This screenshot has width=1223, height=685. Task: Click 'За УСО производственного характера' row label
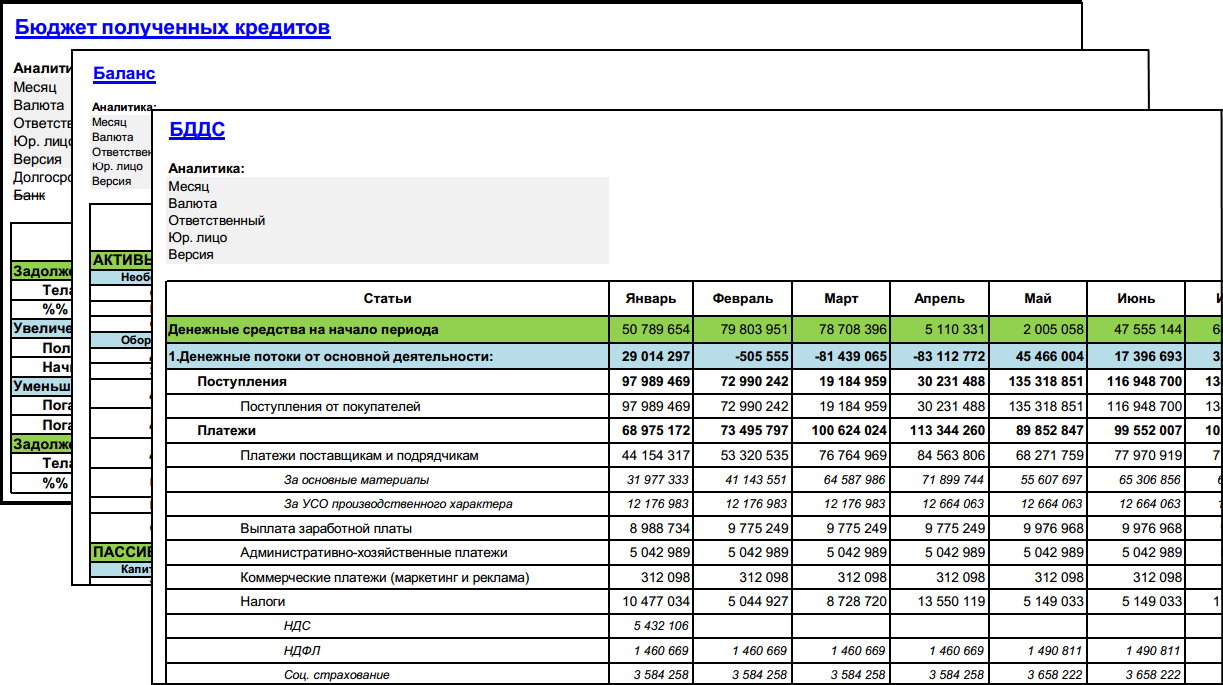pyautogui.click(x=398, y=504)
